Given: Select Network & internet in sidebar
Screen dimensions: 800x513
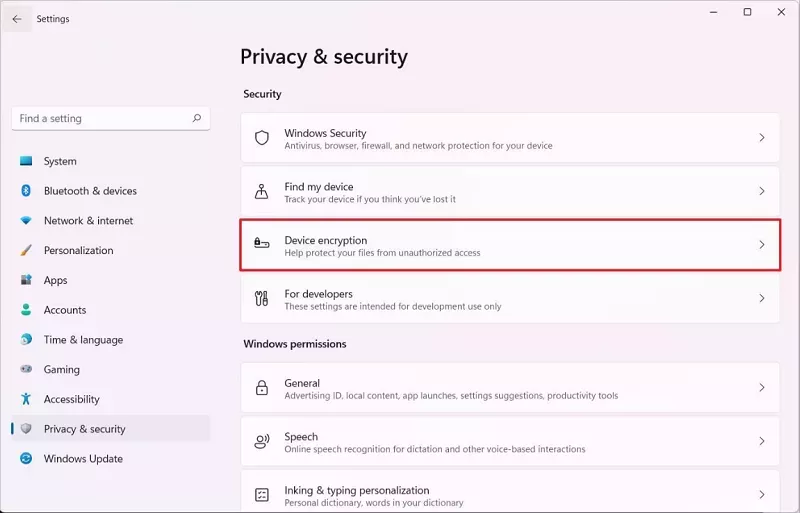Looking at the screenshot, I should pos(88,221).
